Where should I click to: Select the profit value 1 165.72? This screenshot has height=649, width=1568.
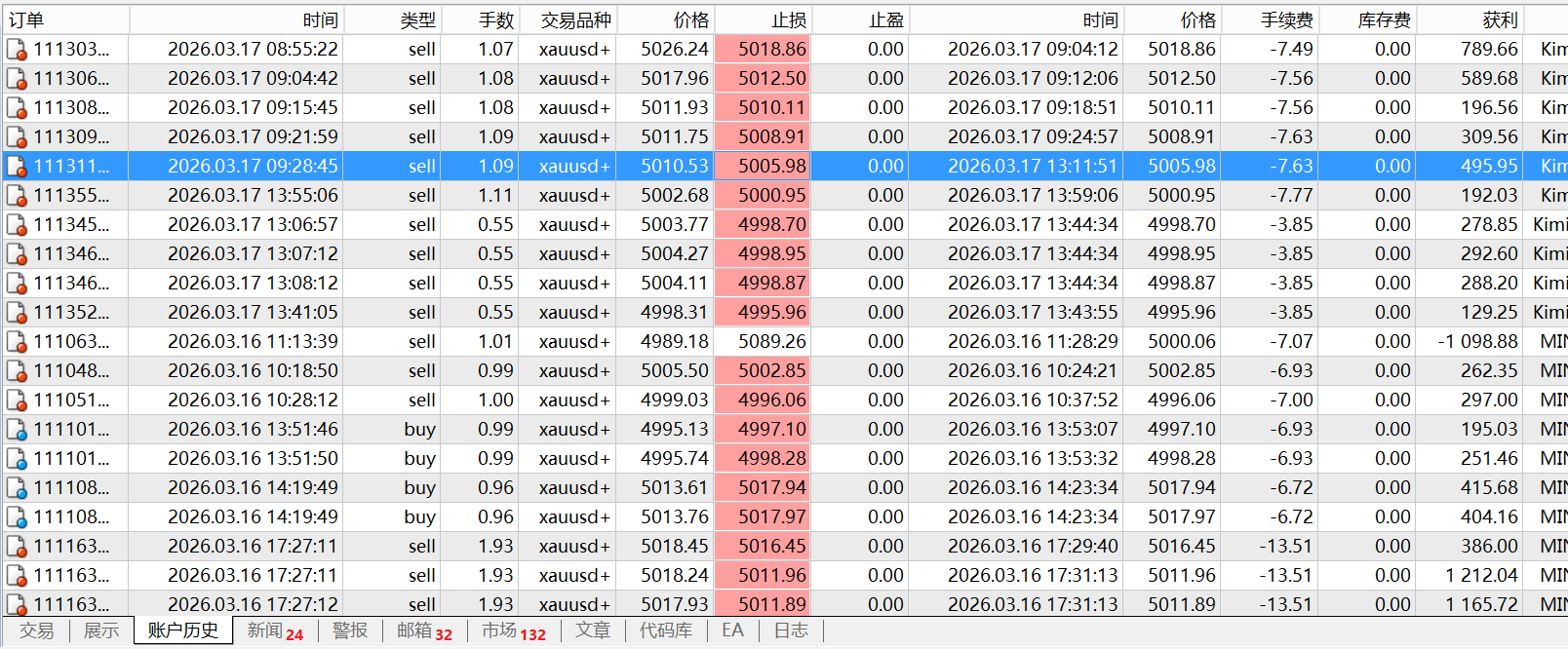(1481, 605)
